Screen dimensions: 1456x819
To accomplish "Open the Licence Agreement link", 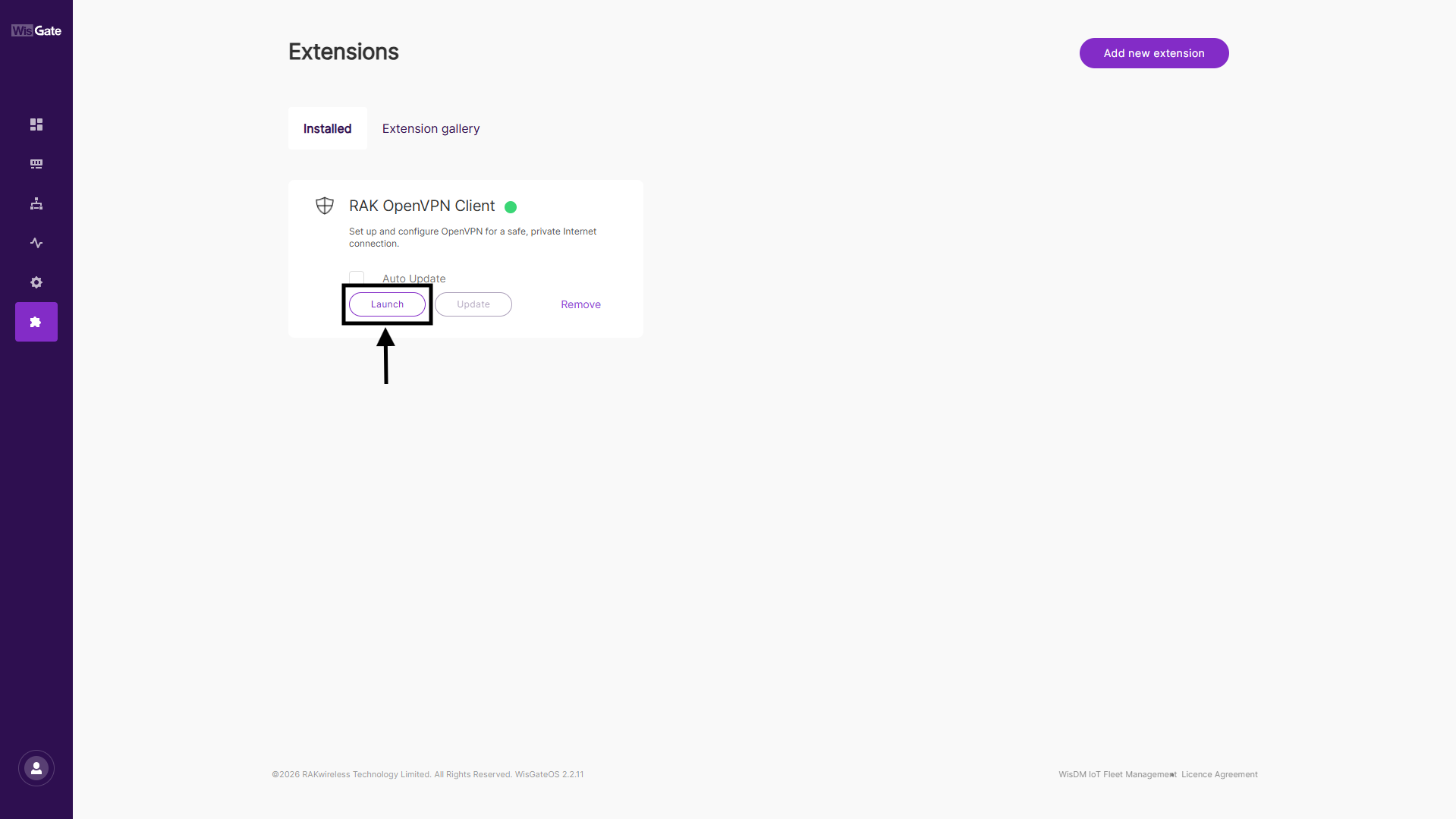I will pos(1219,774).
